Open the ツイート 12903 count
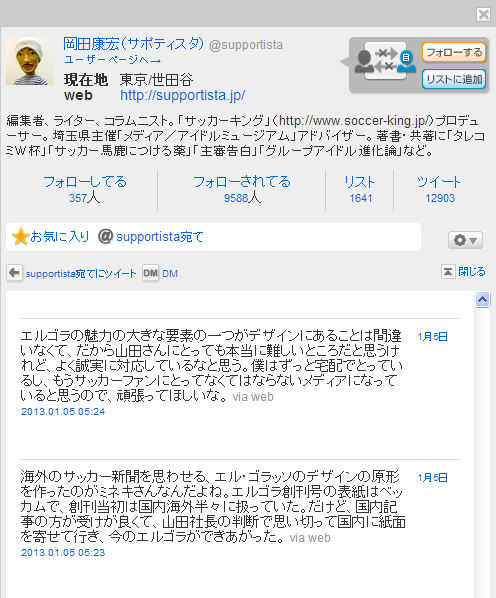 (x=439, y=190)
